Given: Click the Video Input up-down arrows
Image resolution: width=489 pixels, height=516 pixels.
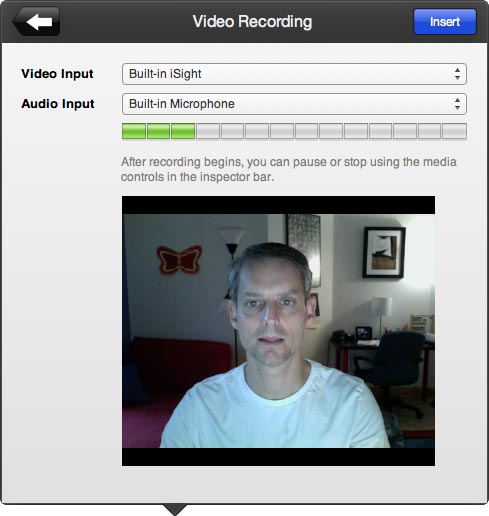Looking at the screenshot, I should click(x=457, y=74).
